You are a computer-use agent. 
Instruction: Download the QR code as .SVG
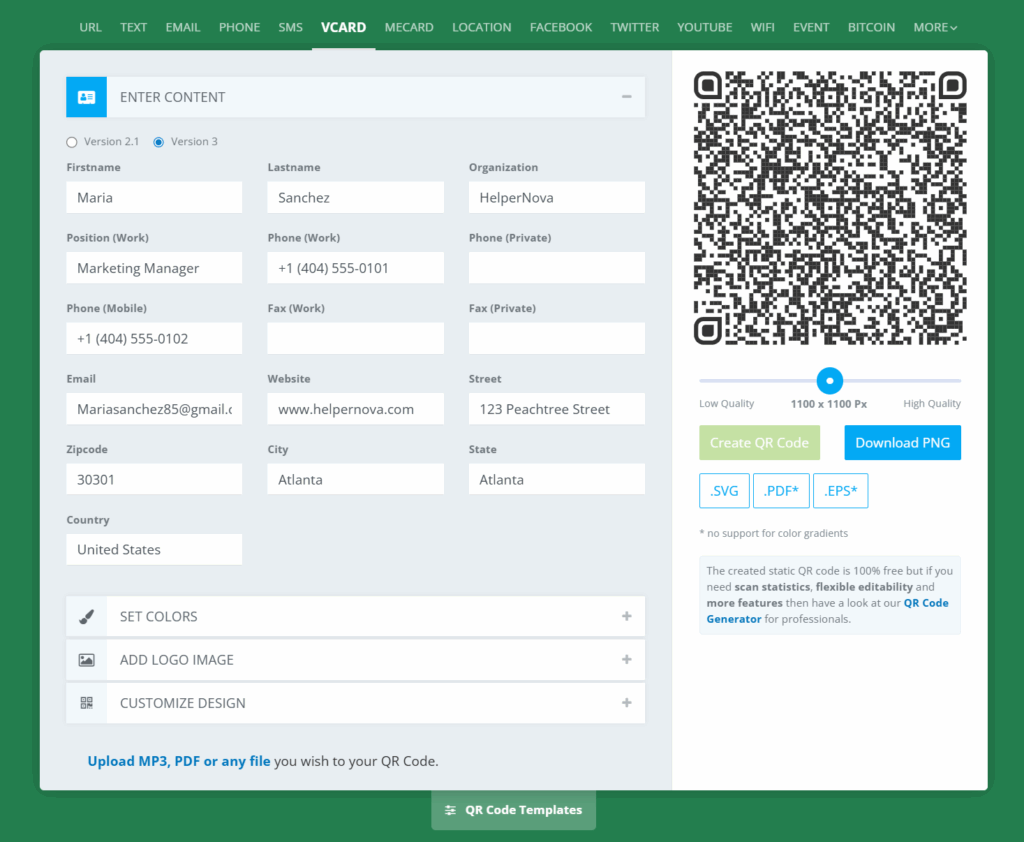pyautogui.click(x=724, y=491)
